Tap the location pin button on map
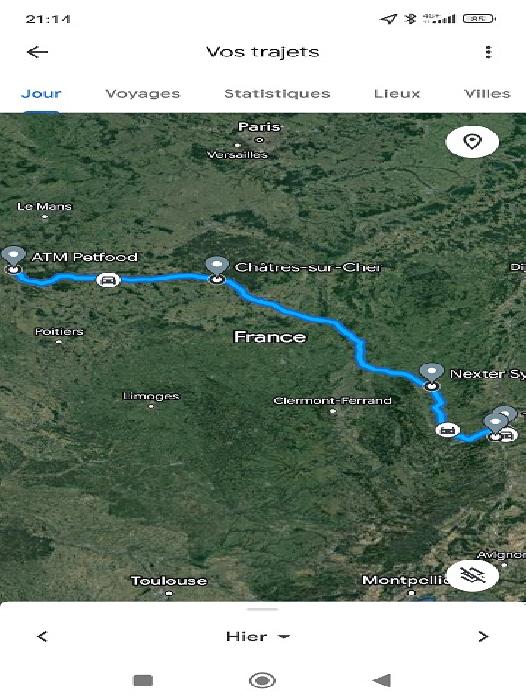This screenshot has width=526, height=700. pyautogui.click(x=472, y=142)
